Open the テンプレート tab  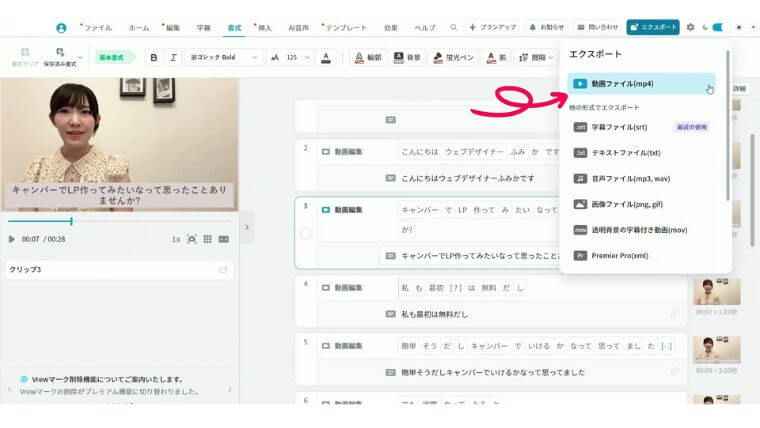(346, 28)
